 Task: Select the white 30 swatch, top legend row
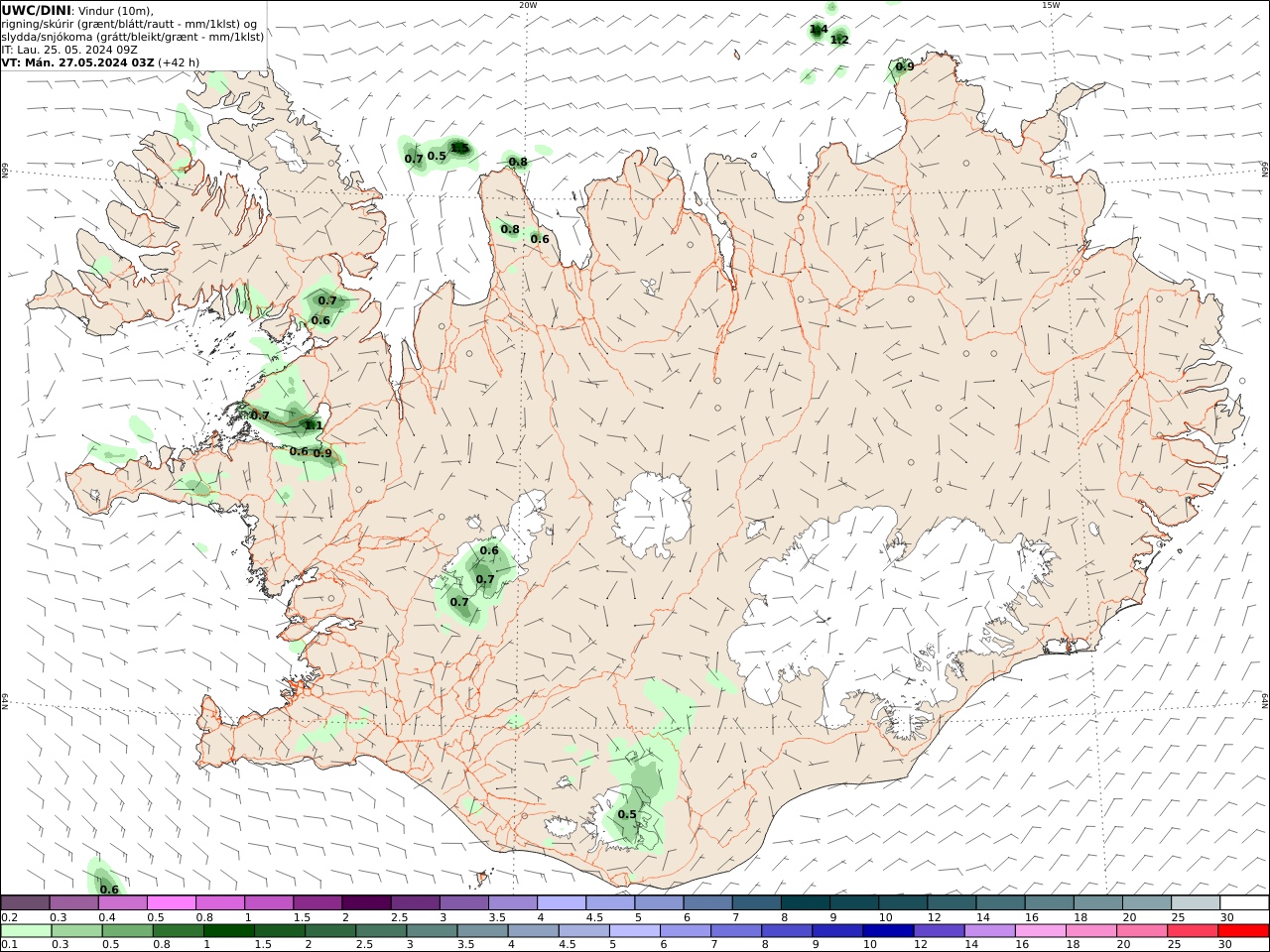[1244, 902]
